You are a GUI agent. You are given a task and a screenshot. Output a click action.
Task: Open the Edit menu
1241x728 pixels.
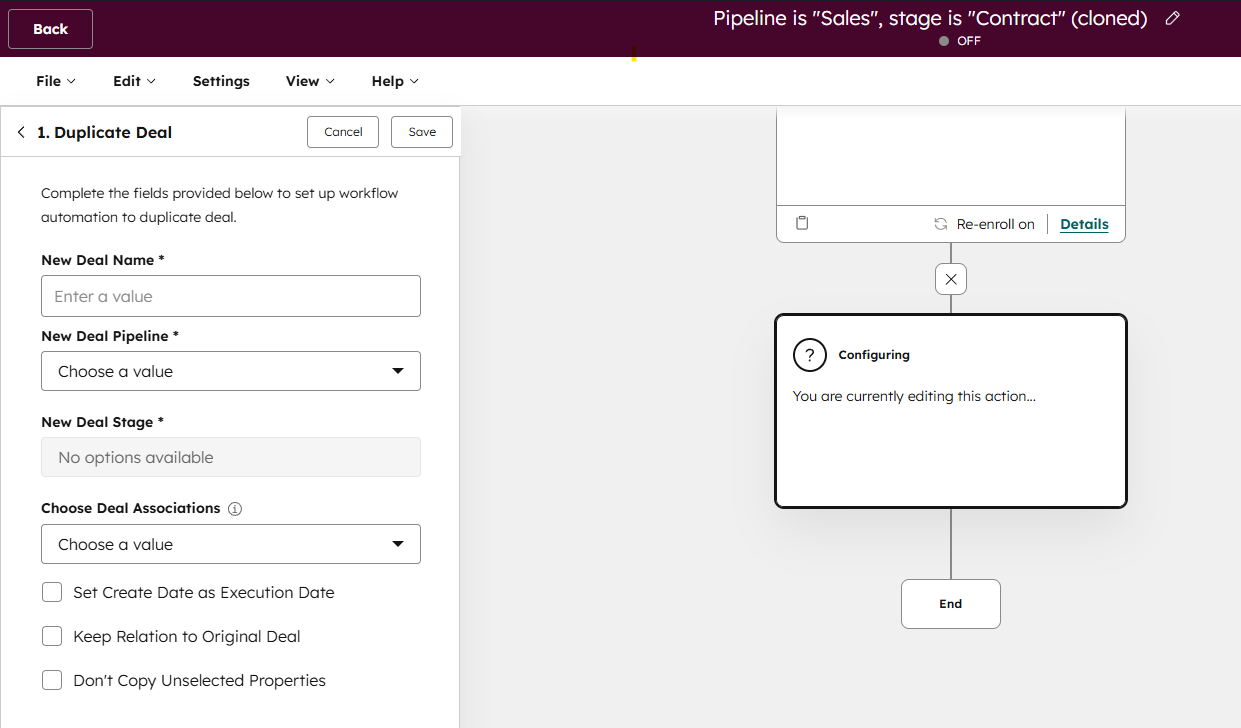click(x=134, y=81)
